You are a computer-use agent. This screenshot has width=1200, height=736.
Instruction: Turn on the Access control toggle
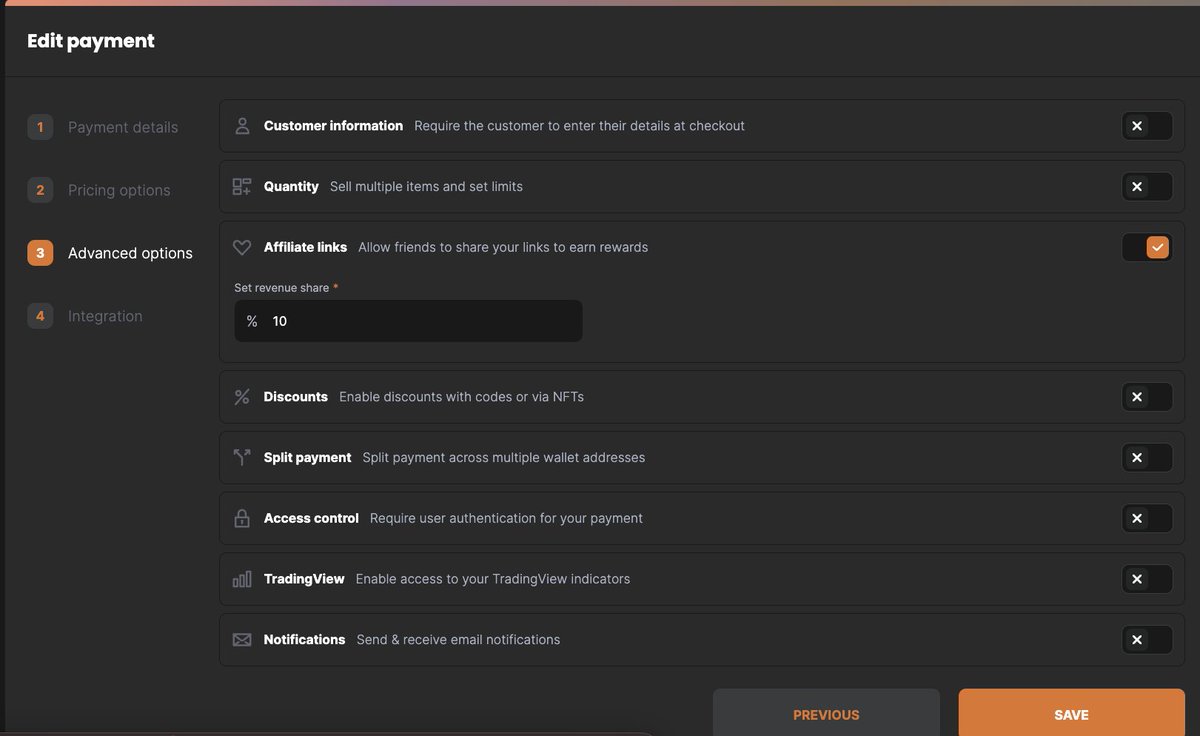point(1147,518)
